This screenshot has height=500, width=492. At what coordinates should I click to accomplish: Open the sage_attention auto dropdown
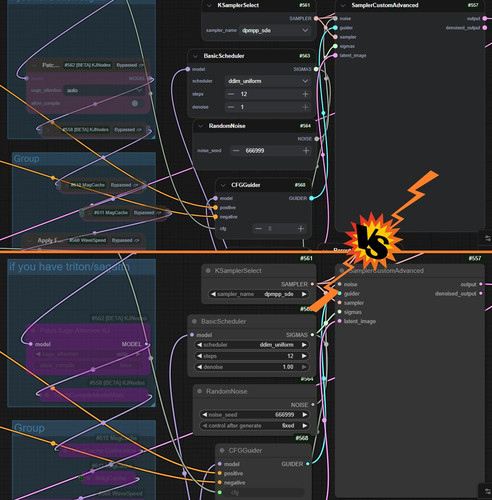(x=104, y=90)
